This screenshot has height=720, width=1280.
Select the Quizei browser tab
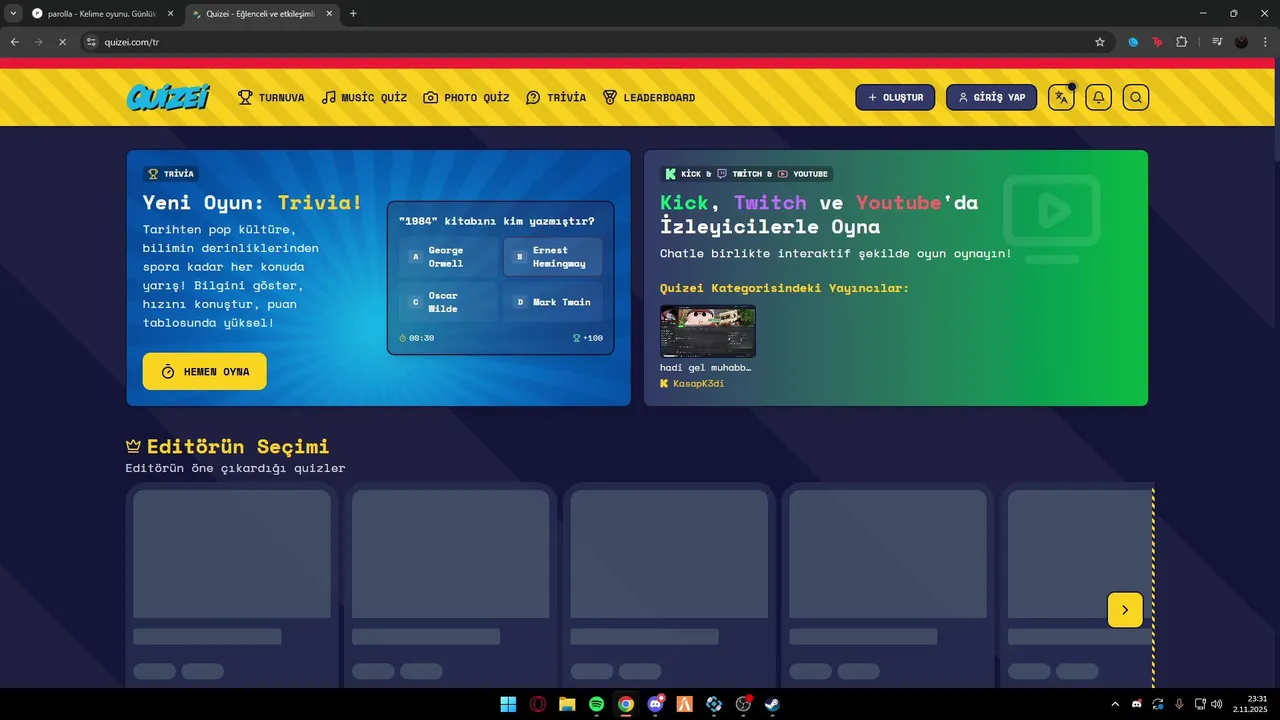[260, 13]
